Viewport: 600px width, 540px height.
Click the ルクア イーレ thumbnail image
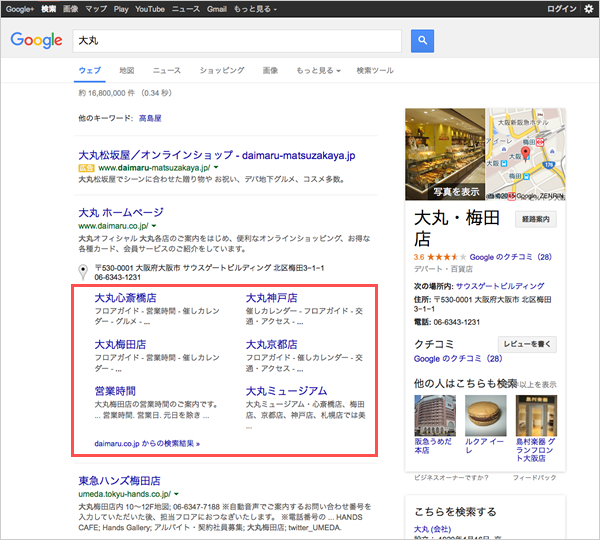point(486,416)
